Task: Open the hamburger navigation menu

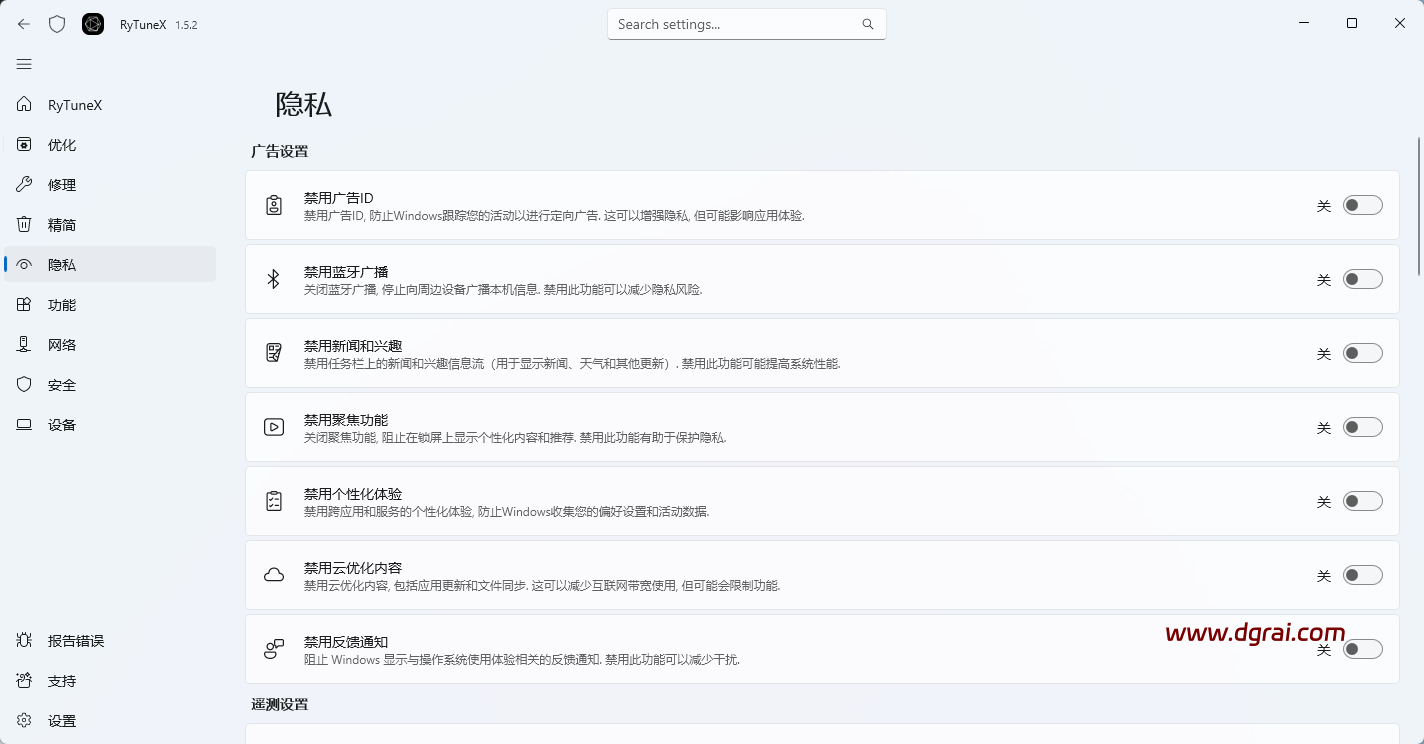Action: pos(24,63)
